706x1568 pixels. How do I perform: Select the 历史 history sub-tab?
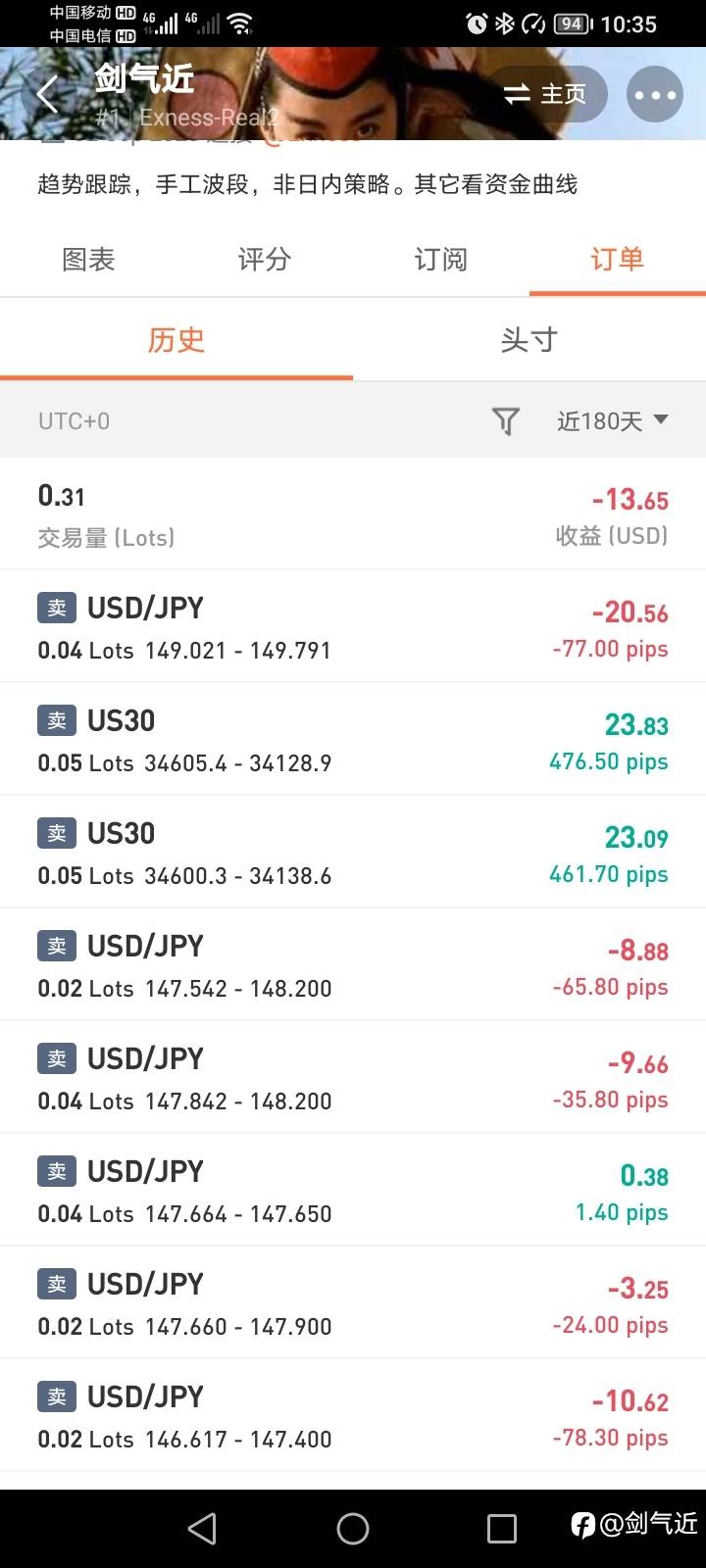click(x=176, y=340)
